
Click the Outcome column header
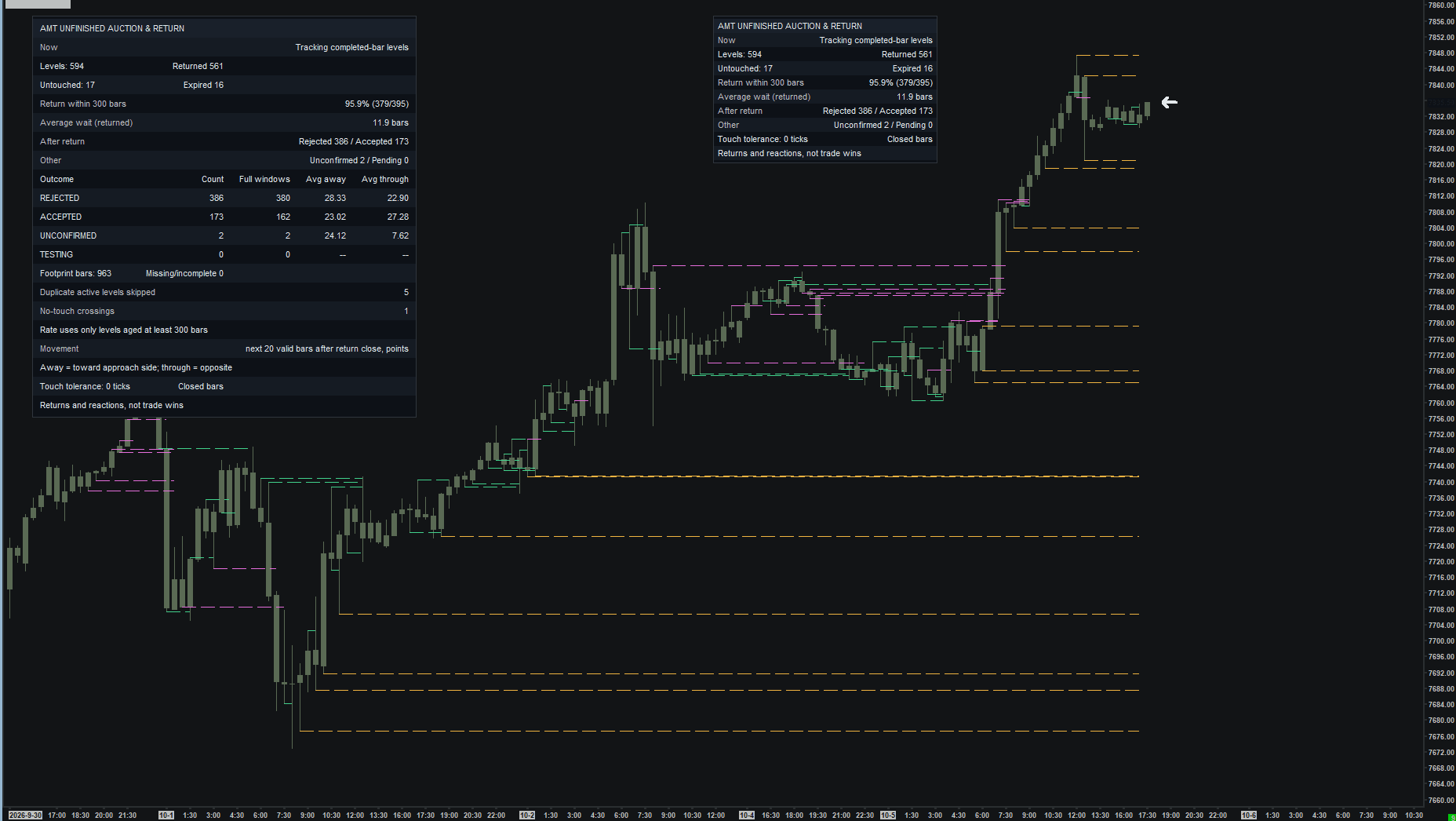tap(56, 179)
